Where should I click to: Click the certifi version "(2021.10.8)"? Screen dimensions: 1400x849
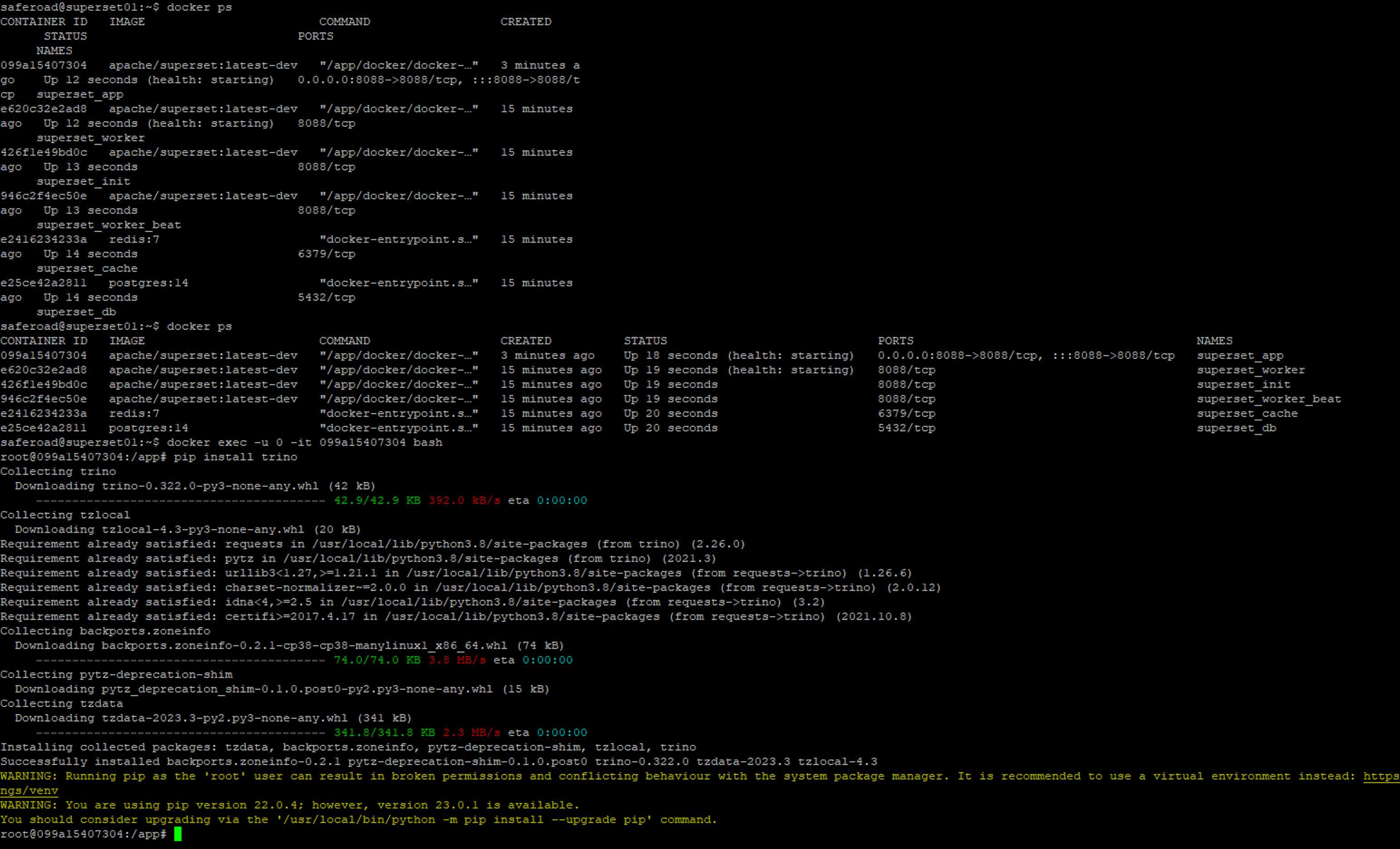pos(873,617)
